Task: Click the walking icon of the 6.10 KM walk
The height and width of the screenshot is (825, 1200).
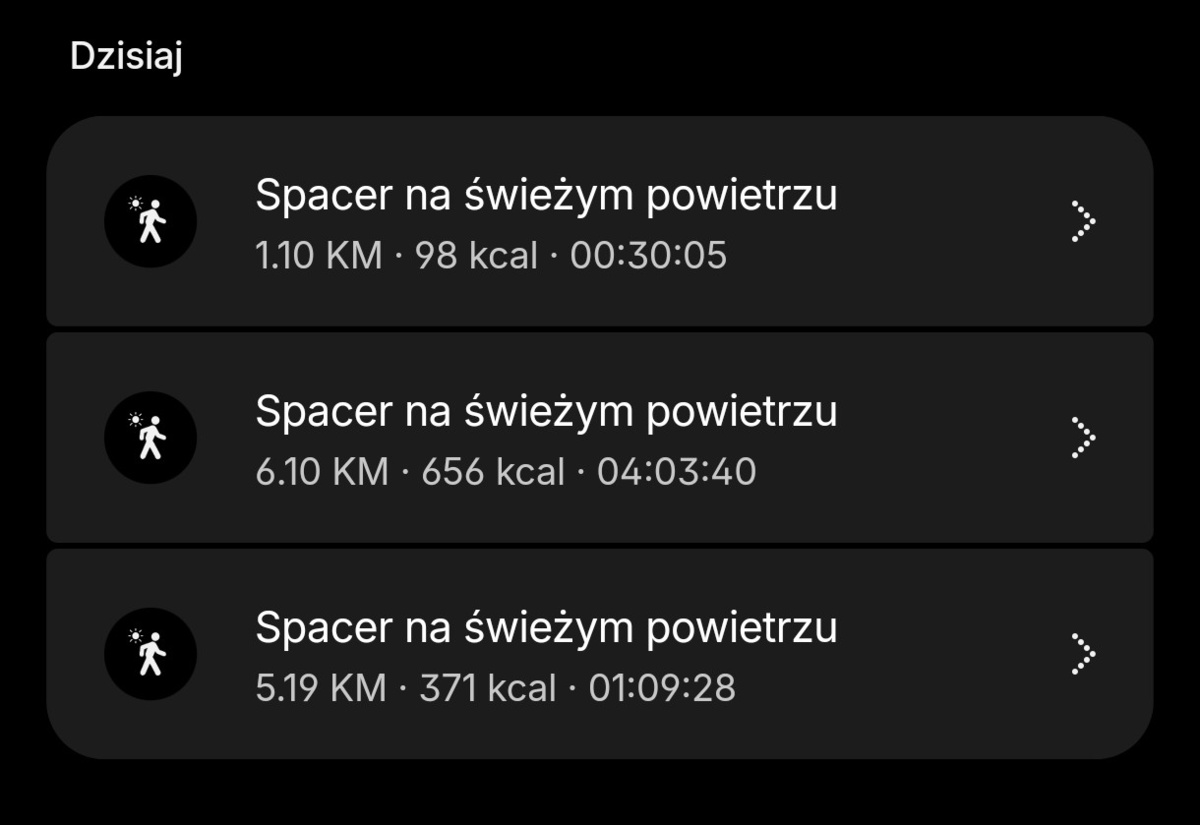Action: (150, 438)
